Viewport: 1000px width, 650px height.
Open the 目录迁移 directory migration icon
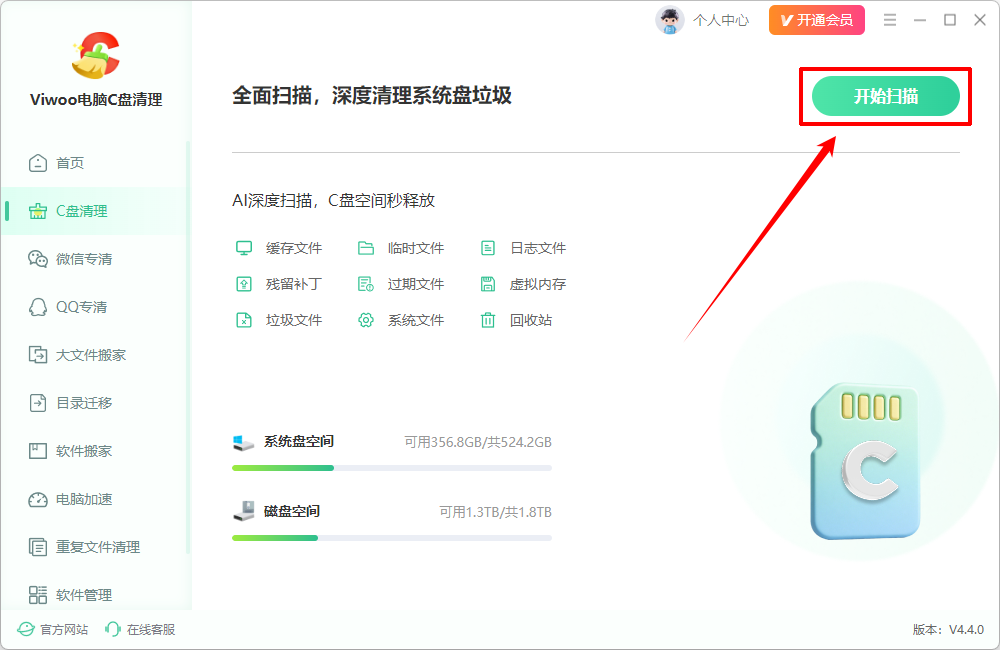pyautogui.click(x=38, y=403)
